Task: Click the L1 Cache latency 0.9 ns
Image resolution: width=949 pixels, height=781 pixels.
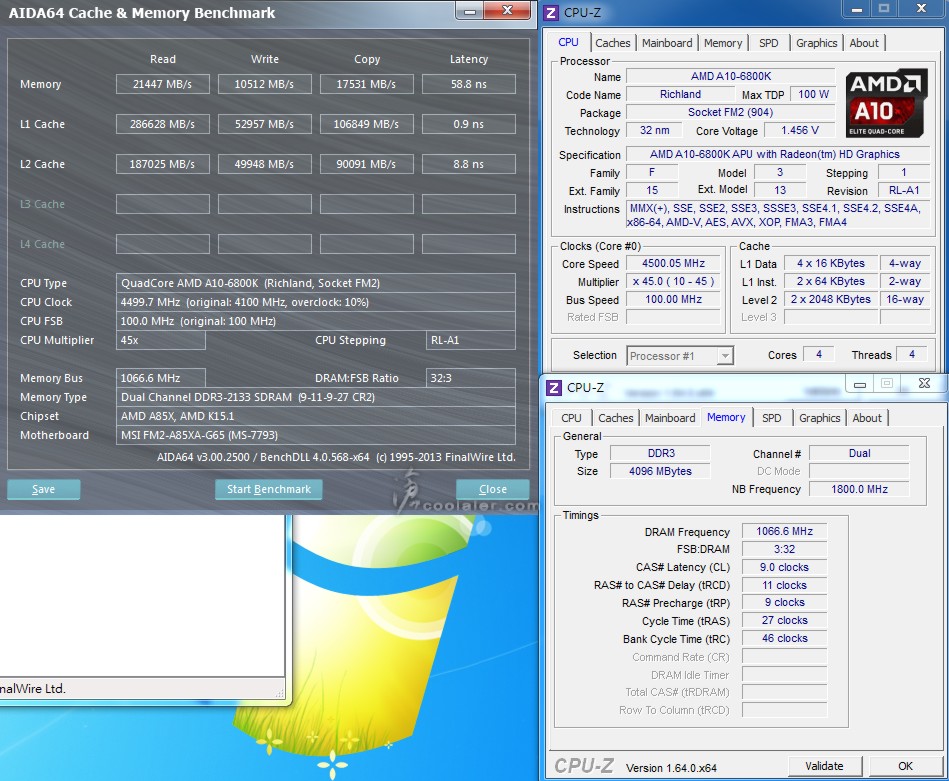Action: coord(468,124)
